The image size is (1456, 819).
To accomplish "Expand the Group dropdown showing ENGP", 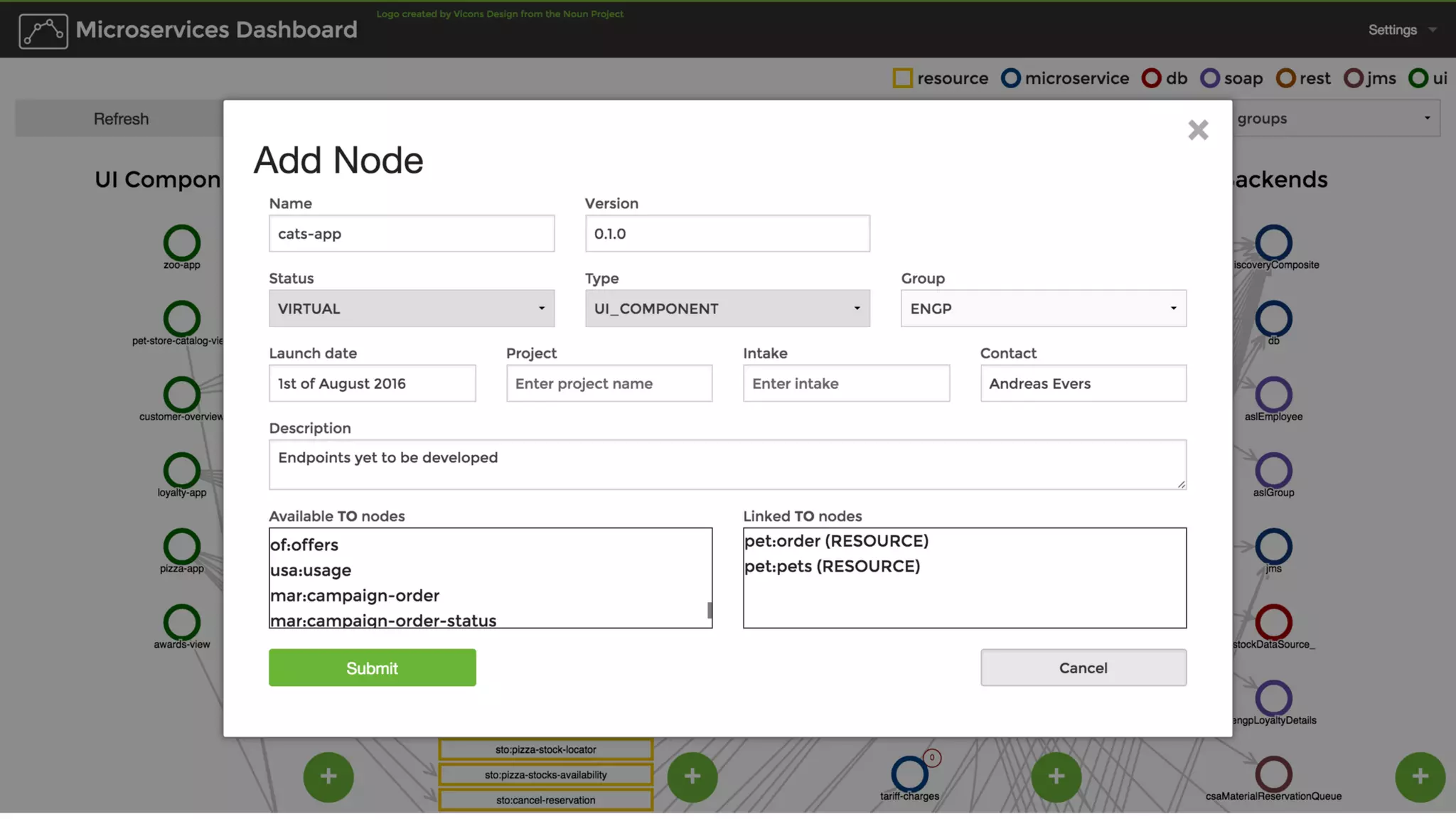I will pos(1043,309).
